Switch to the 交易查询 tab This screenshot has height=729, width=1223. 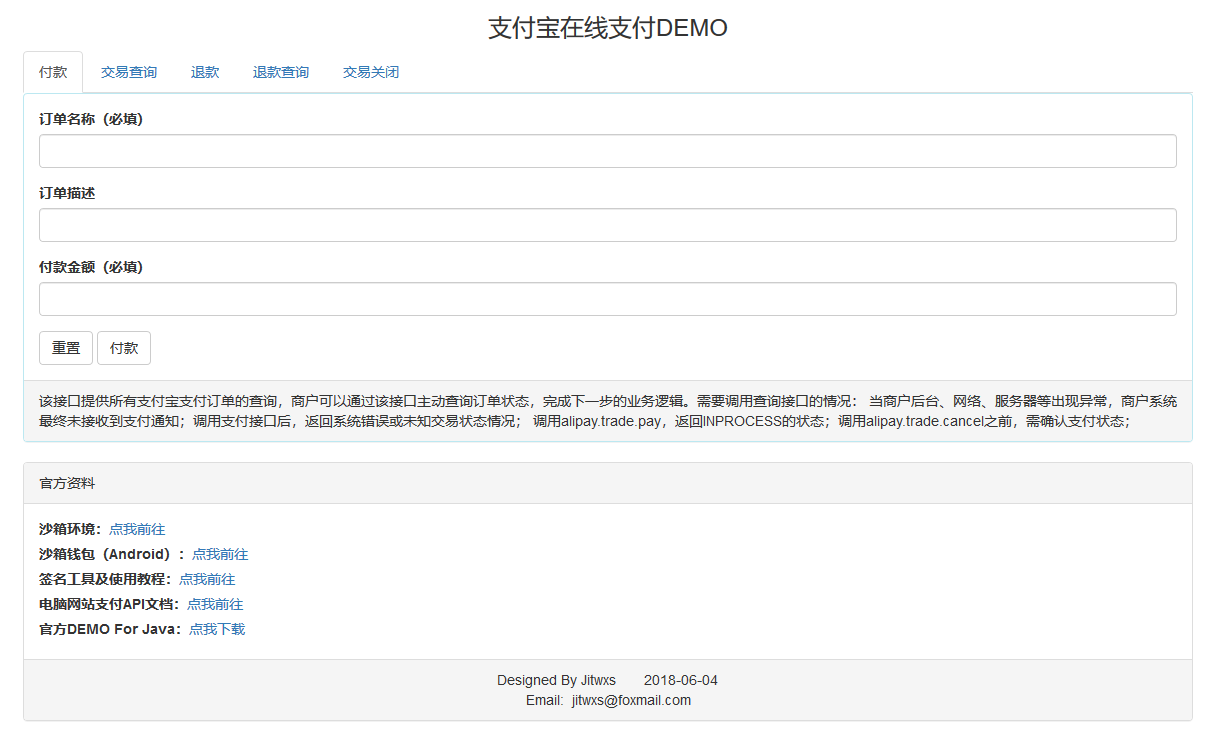pyautogui.click(x=128, y=71)
